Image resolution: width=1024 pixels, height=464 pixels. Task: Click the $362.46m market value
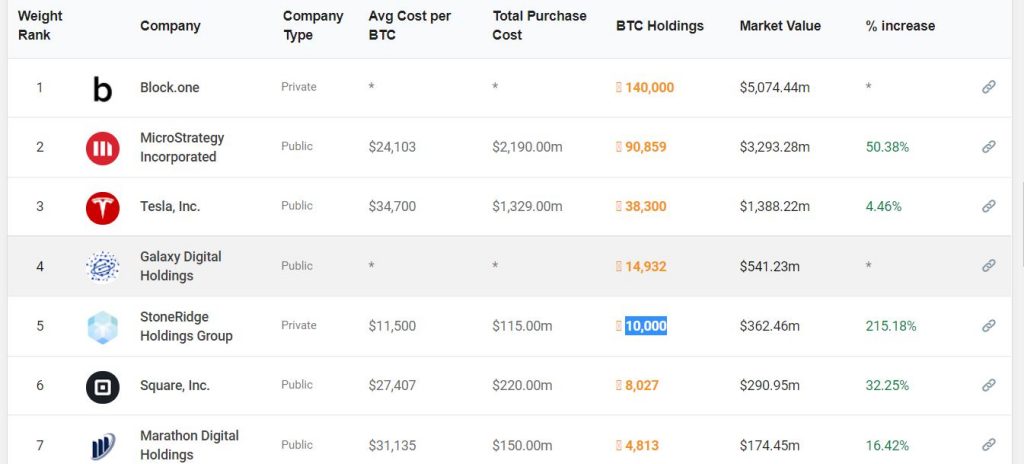(769, 325)
